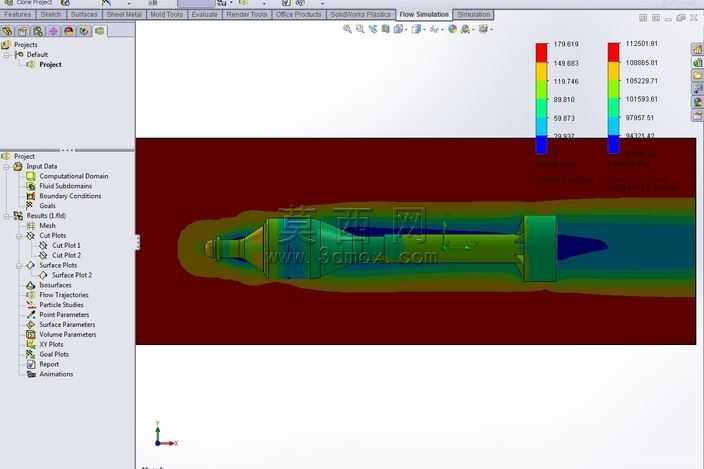Click the Edit Appearance icon
This screenshot has width=704, height=469.
pyautogui.click(x=453, y=29)
